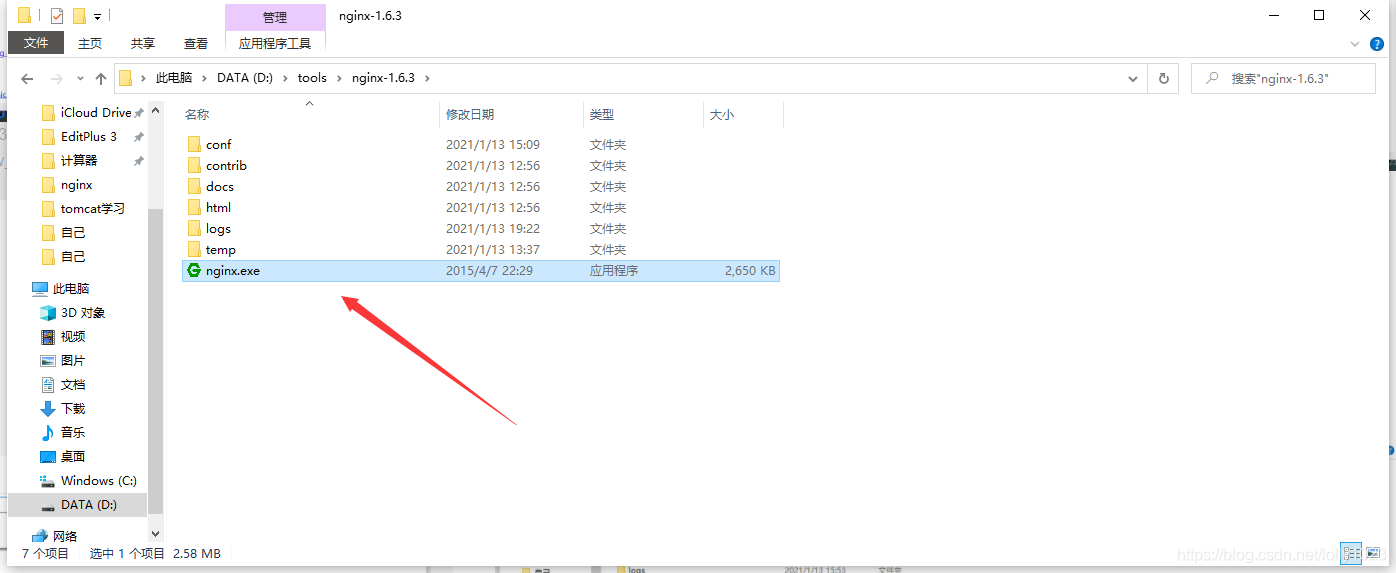Click the properties checkmark quick access icon

(57, 15)
